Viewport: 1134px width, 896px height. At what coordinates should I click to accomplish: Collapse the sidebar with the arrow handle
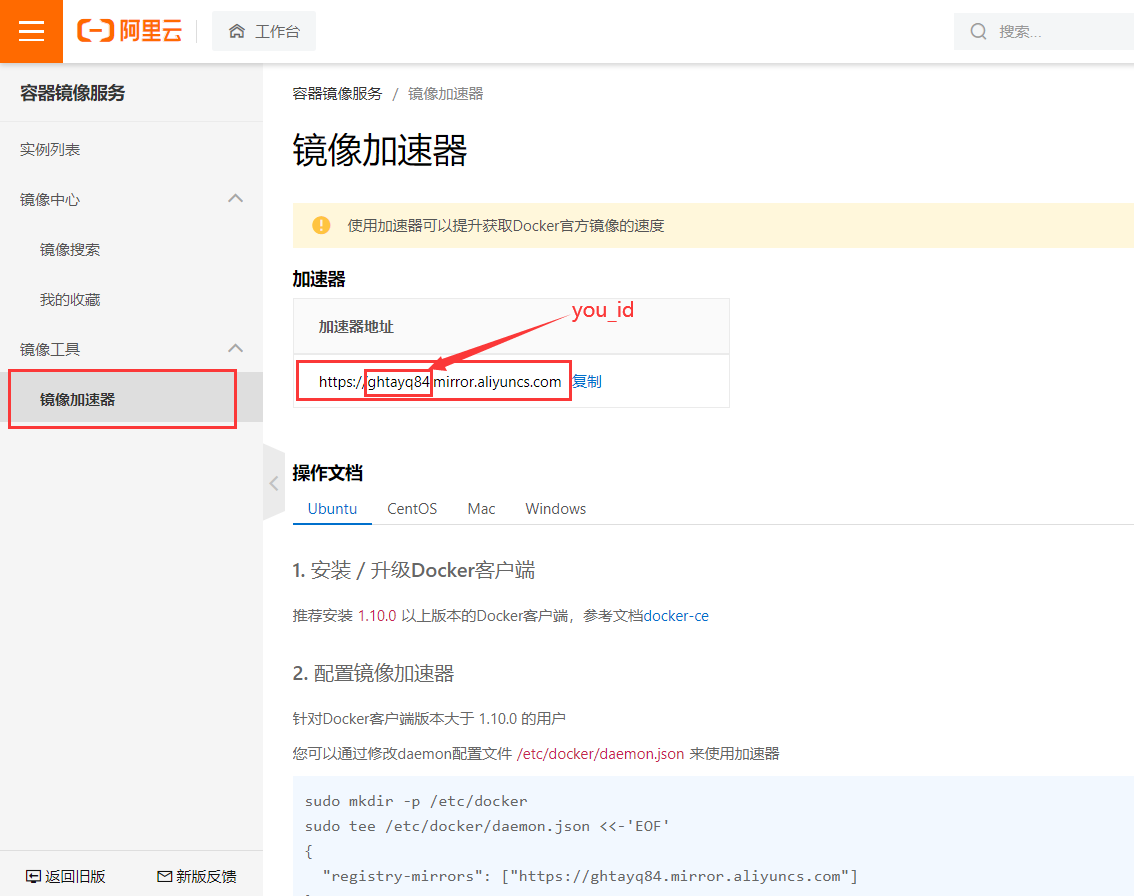[274, 483]
